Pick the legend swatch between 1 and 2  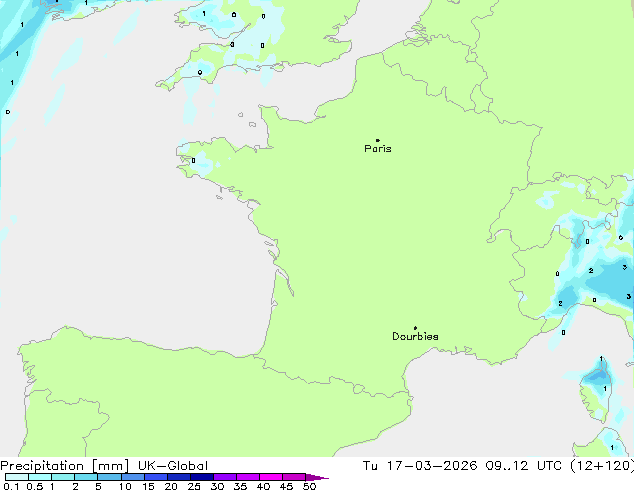(63, 477)
